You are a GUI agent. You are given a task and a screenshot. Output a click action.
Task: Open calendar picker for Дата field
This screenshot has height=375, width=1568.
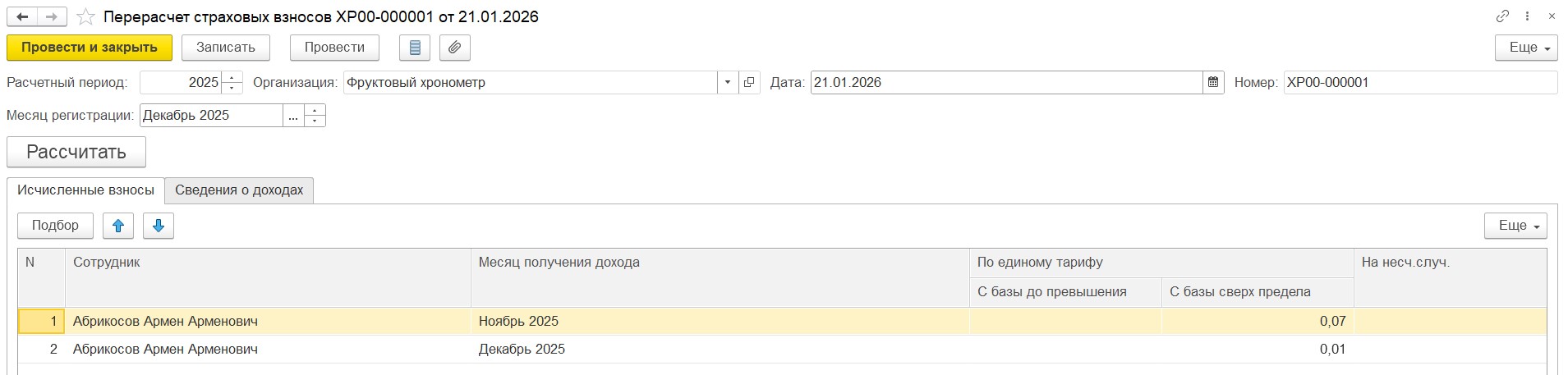click(1213, 82)
